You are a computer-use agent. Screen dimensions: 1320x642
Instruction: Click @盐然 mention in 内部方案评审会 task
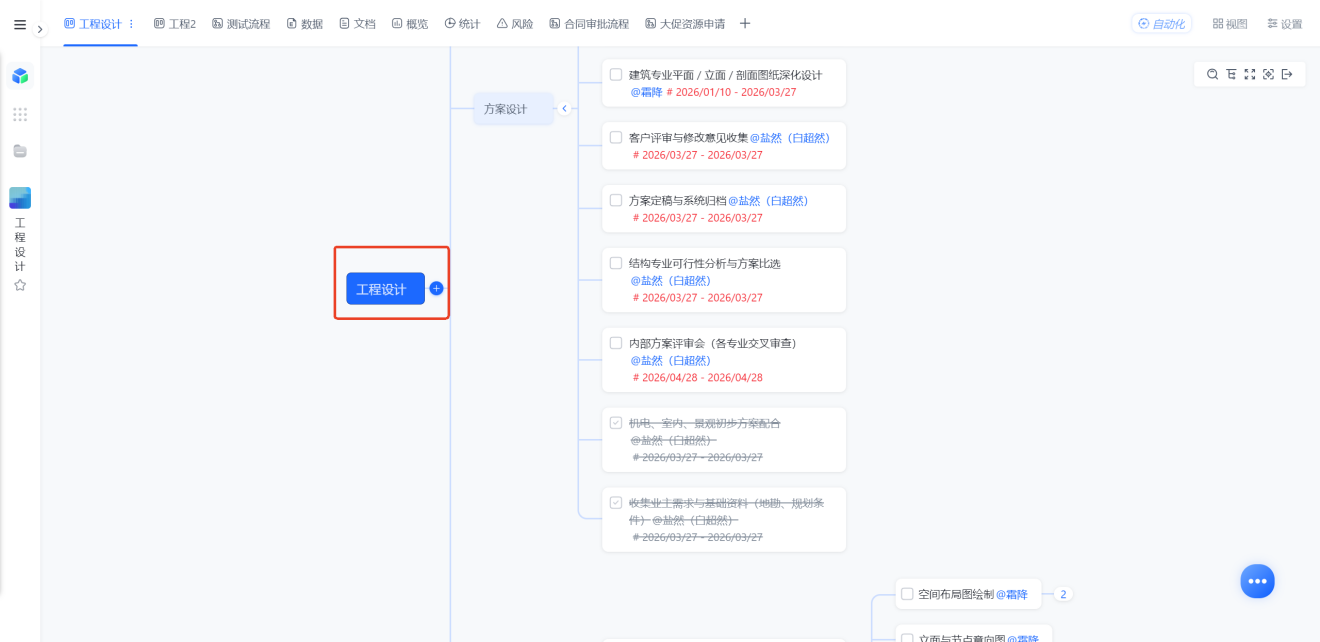click(670, 361)
